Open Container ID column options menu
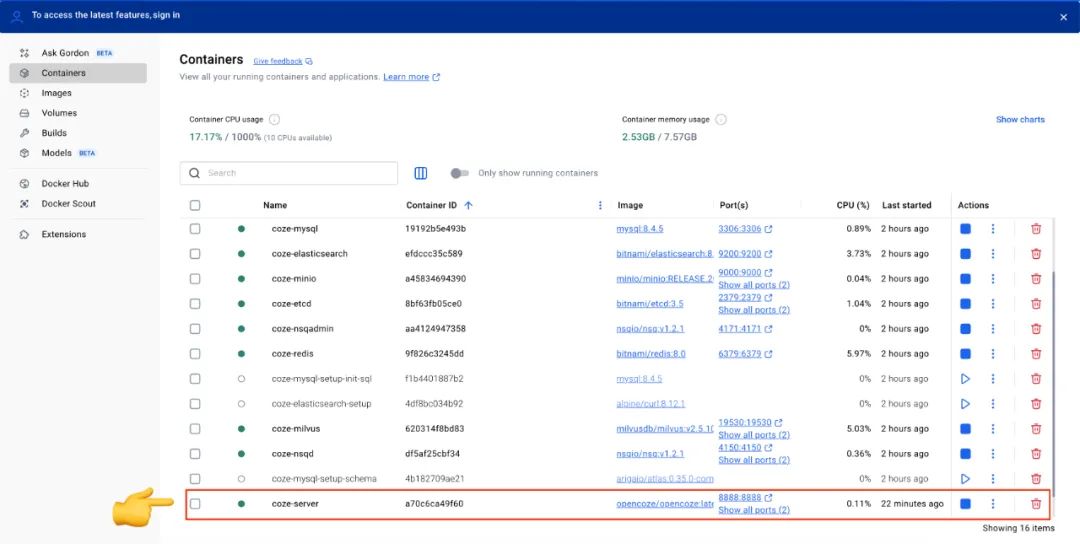 600,205
